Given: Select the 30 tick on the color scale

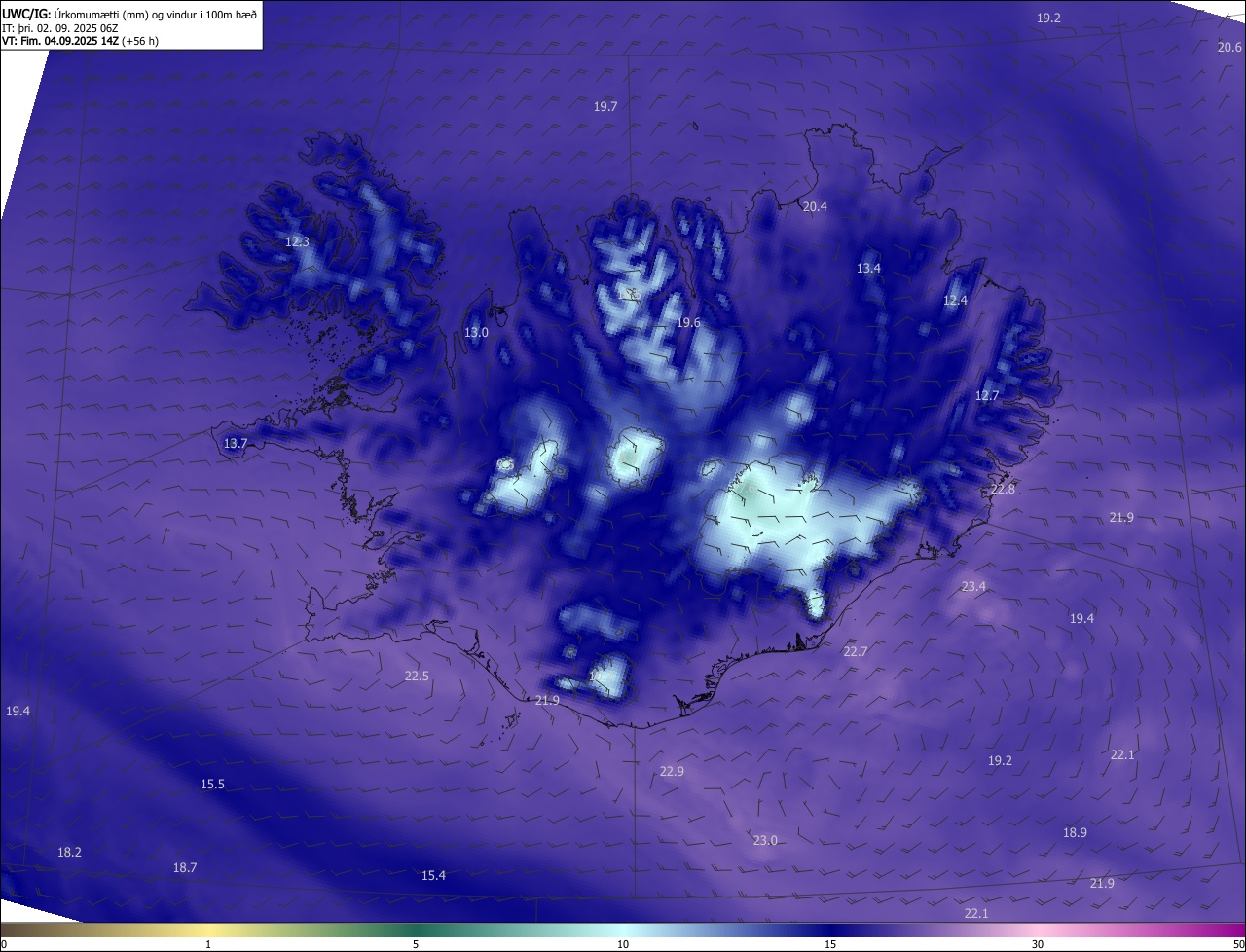Looking at the screenshot, I should click(1038, 944).
